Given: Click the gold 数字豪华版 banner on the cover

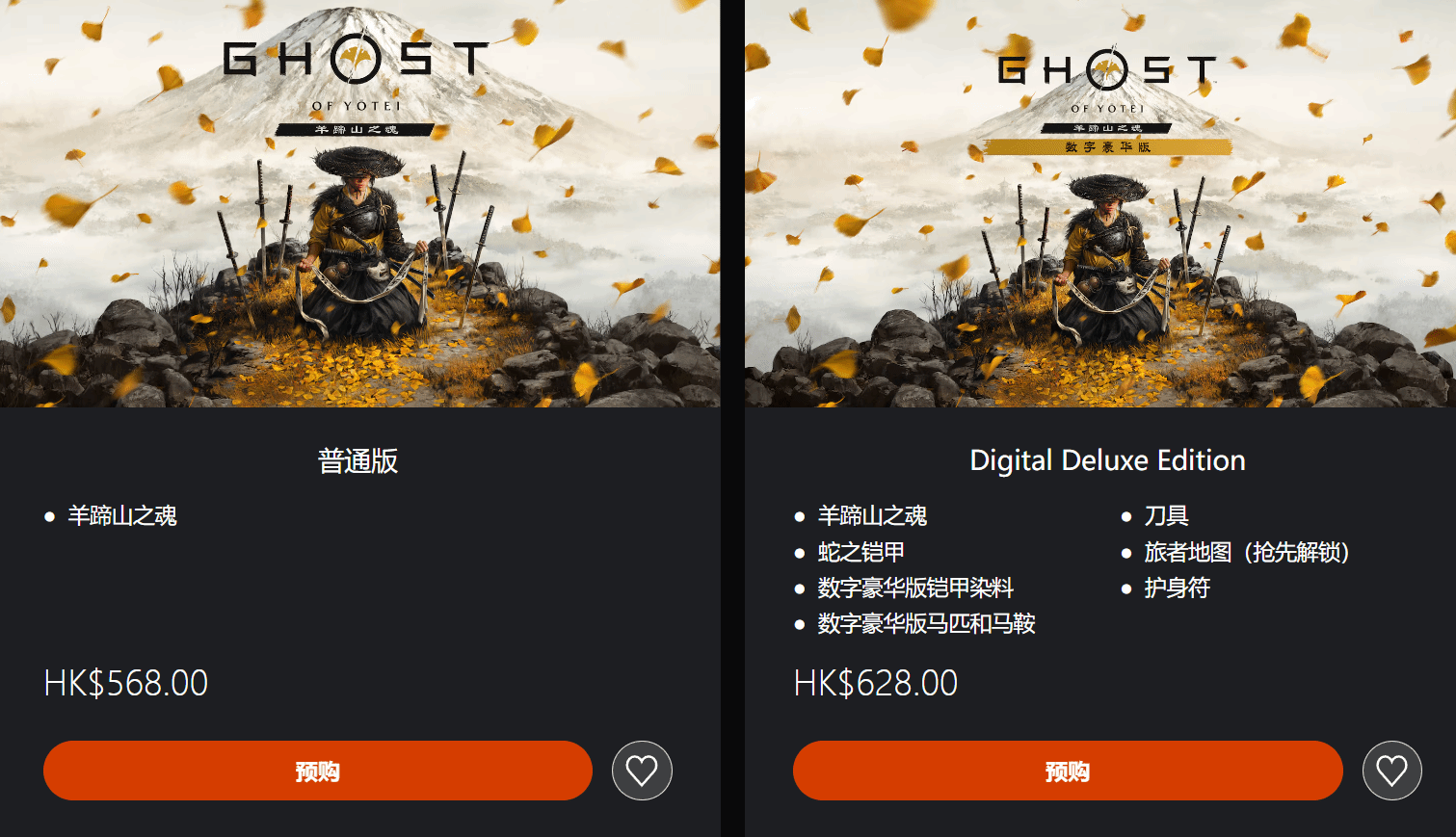Looking at the screenshot, I should click(1107, 147).
